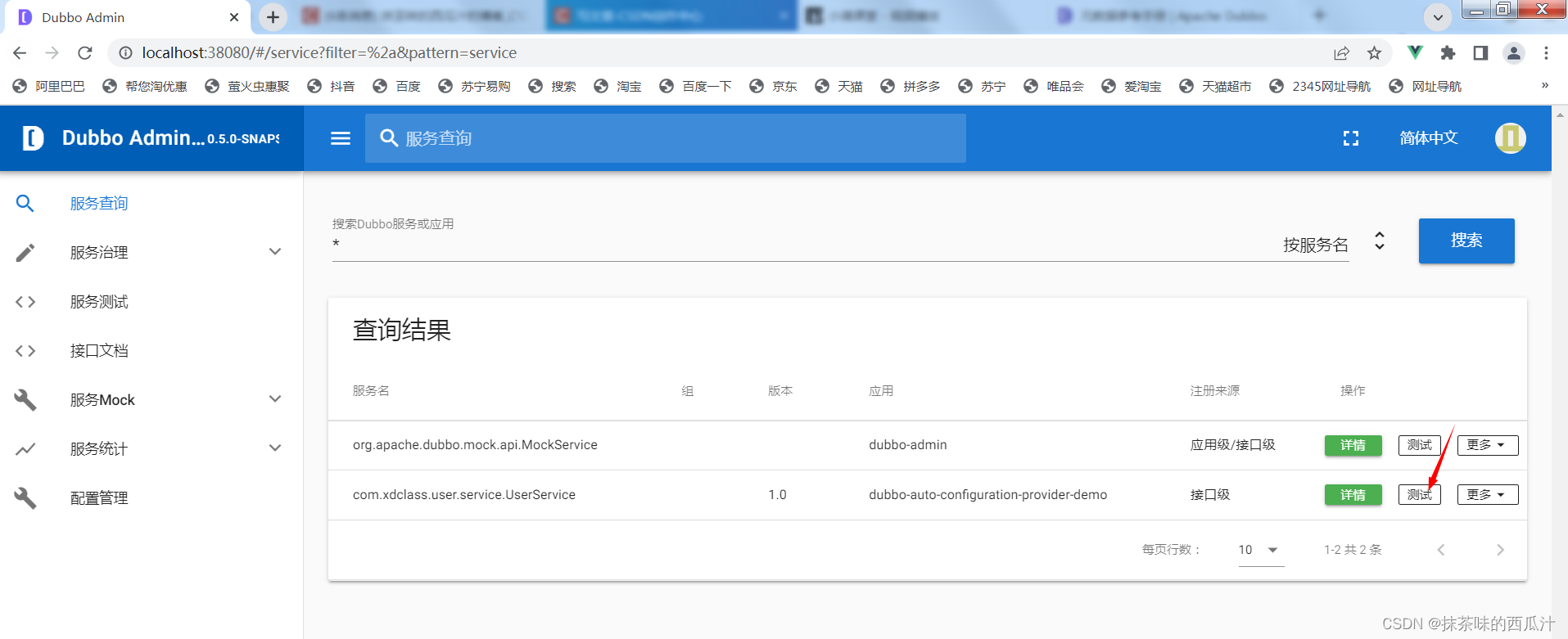1568x639 pixels.
Task: Click the Dubbo Admin logo icon
Action: [33, 138]
